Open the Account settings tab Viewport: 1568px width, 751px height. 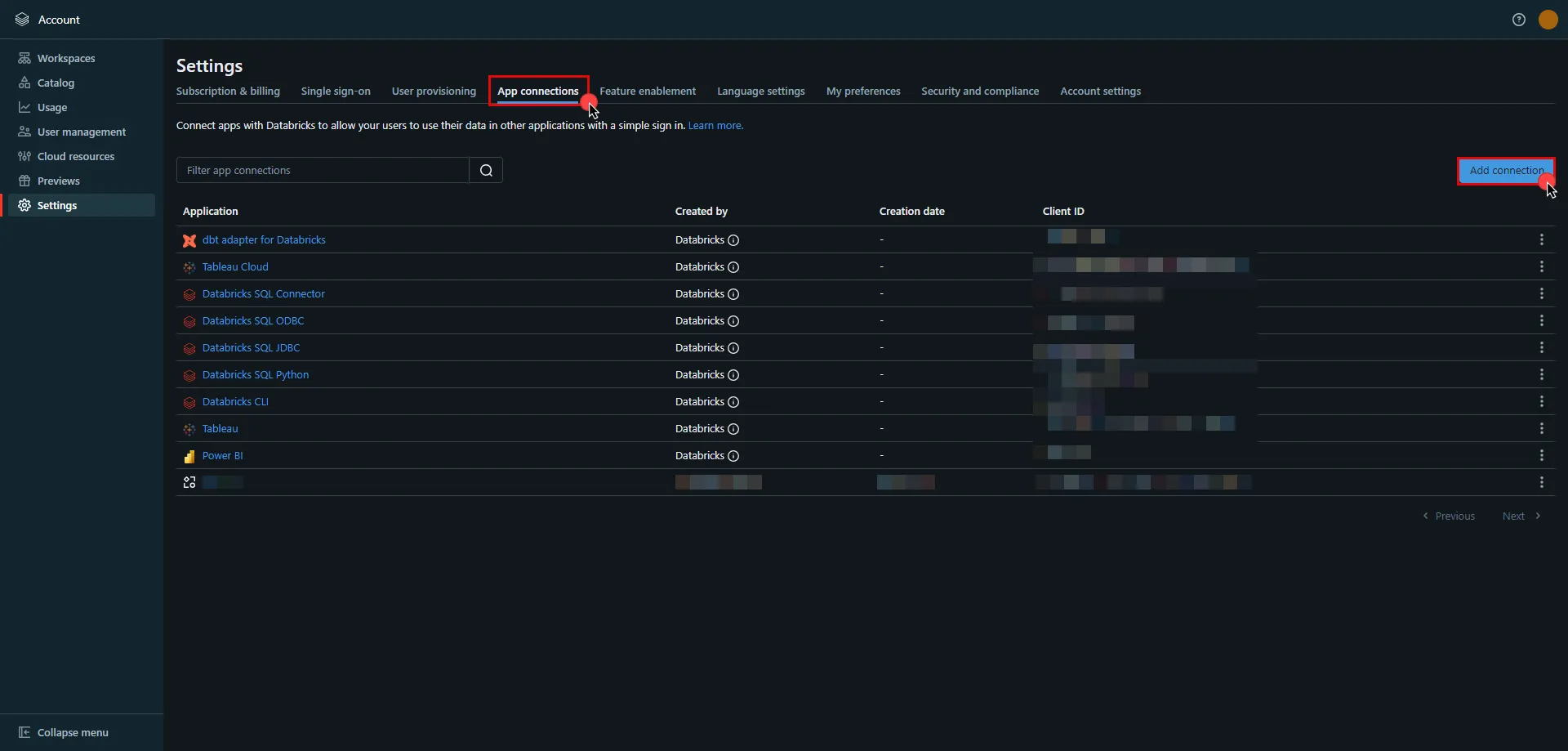click(1100, 91)
